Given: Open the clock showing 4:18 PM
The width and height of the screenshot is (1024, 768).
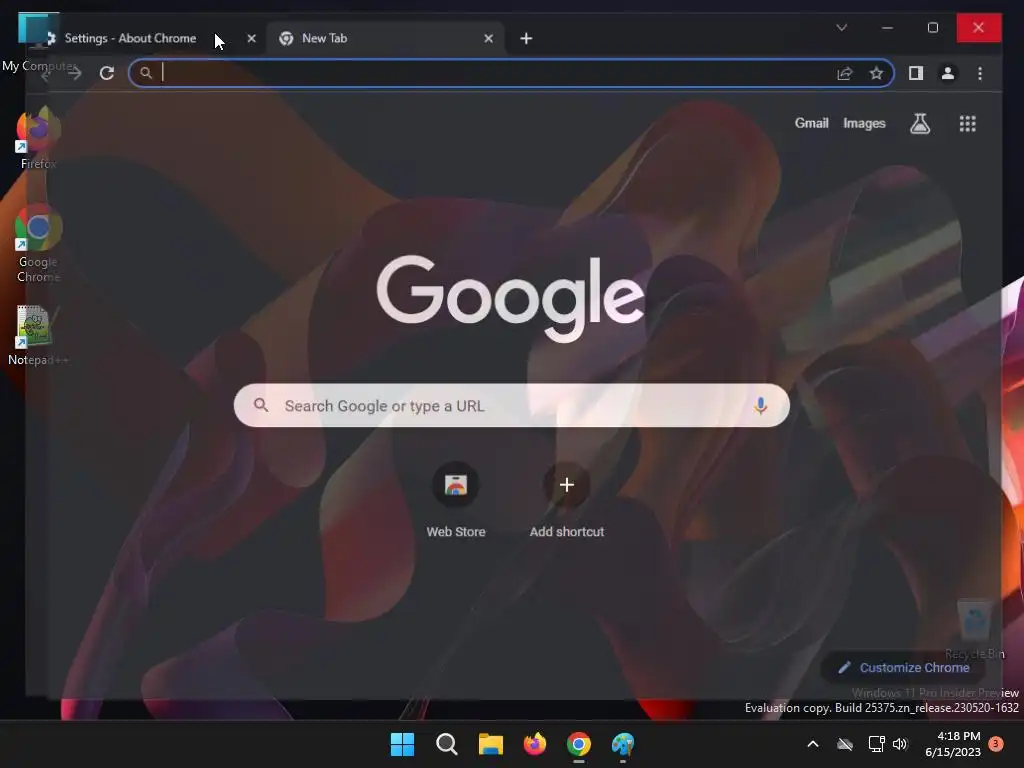Looking at the screenshot, I should click(x=953, y=744).
